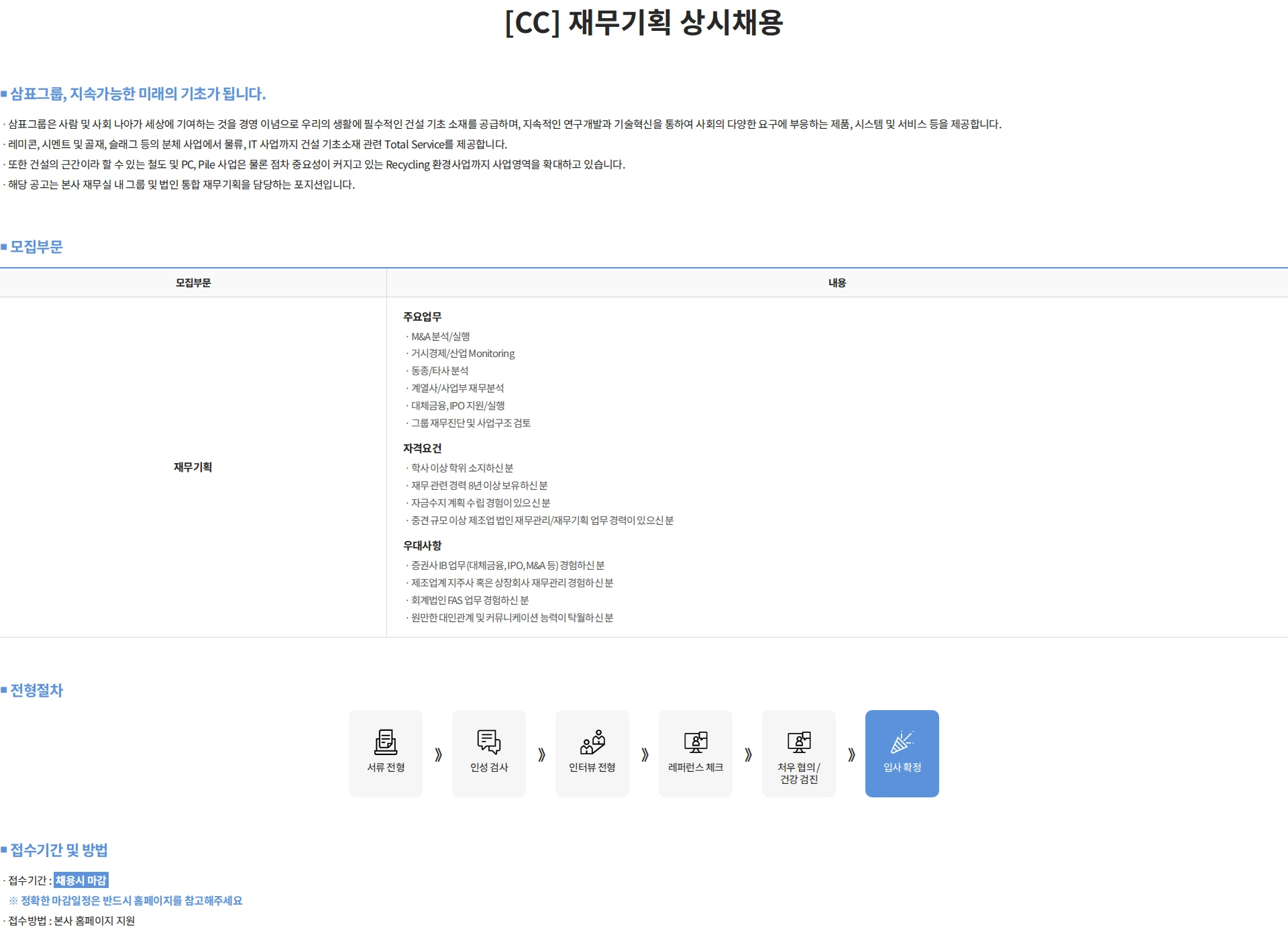Click the 동종/타사 분석 line
The height and width of the screenshot is (943, 1288).
pyautogui.click(x=437, y=370)
